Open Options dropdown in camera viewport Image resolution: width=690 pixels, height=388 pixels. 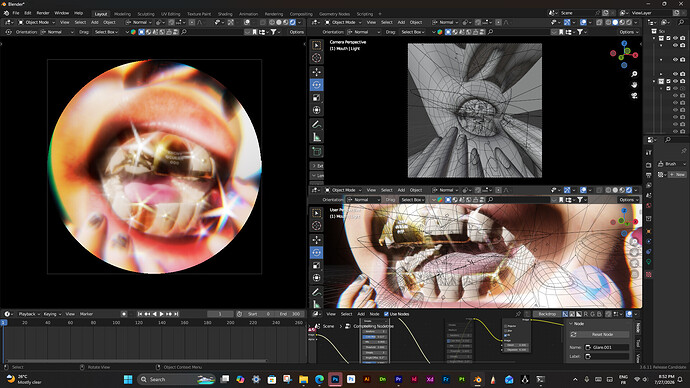[x=628, y=32]
